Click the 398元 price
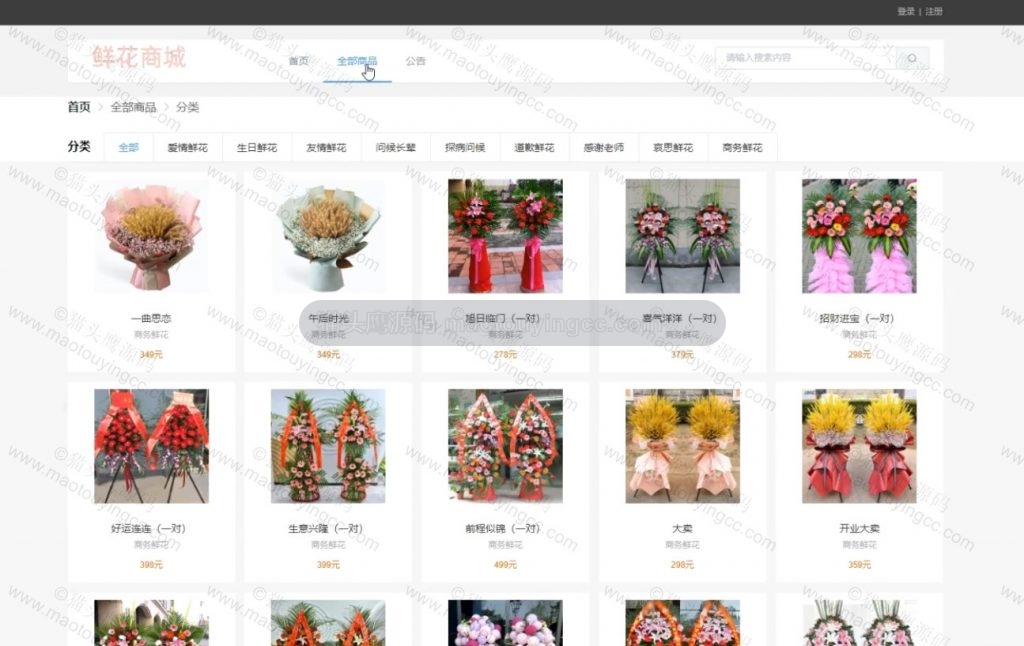1024x646 pixels. coord(151,564)
